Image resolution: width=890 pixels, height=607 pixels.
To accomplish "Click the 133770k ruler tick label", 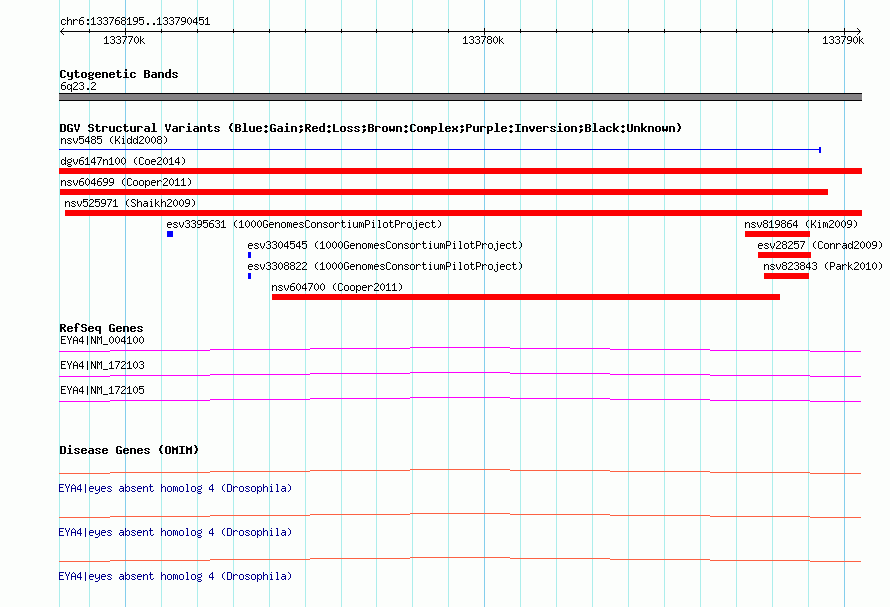I will pyautogui.click(x=124, y=40).
